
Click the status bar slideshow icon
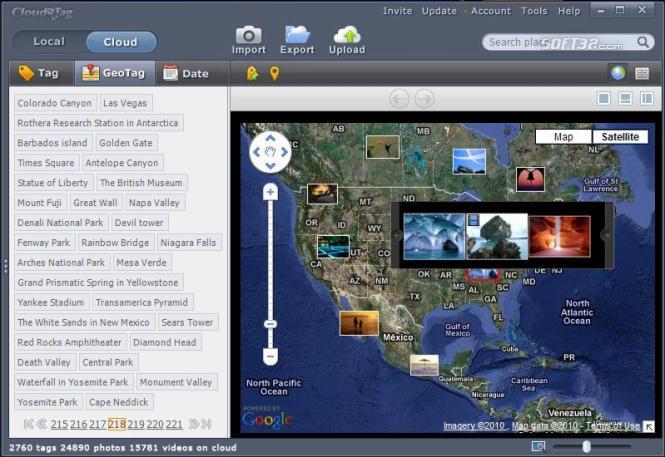[x=538, y=446]
